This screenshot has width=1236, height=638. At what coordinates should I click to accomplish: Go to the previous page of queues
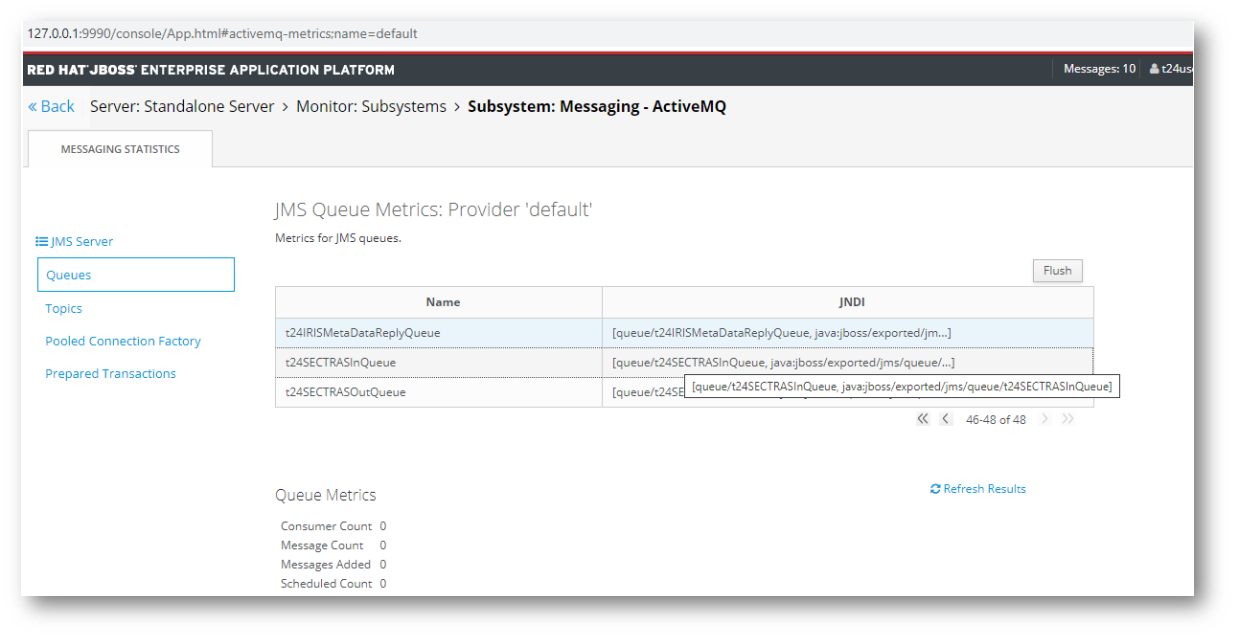(x=946, y=419)
